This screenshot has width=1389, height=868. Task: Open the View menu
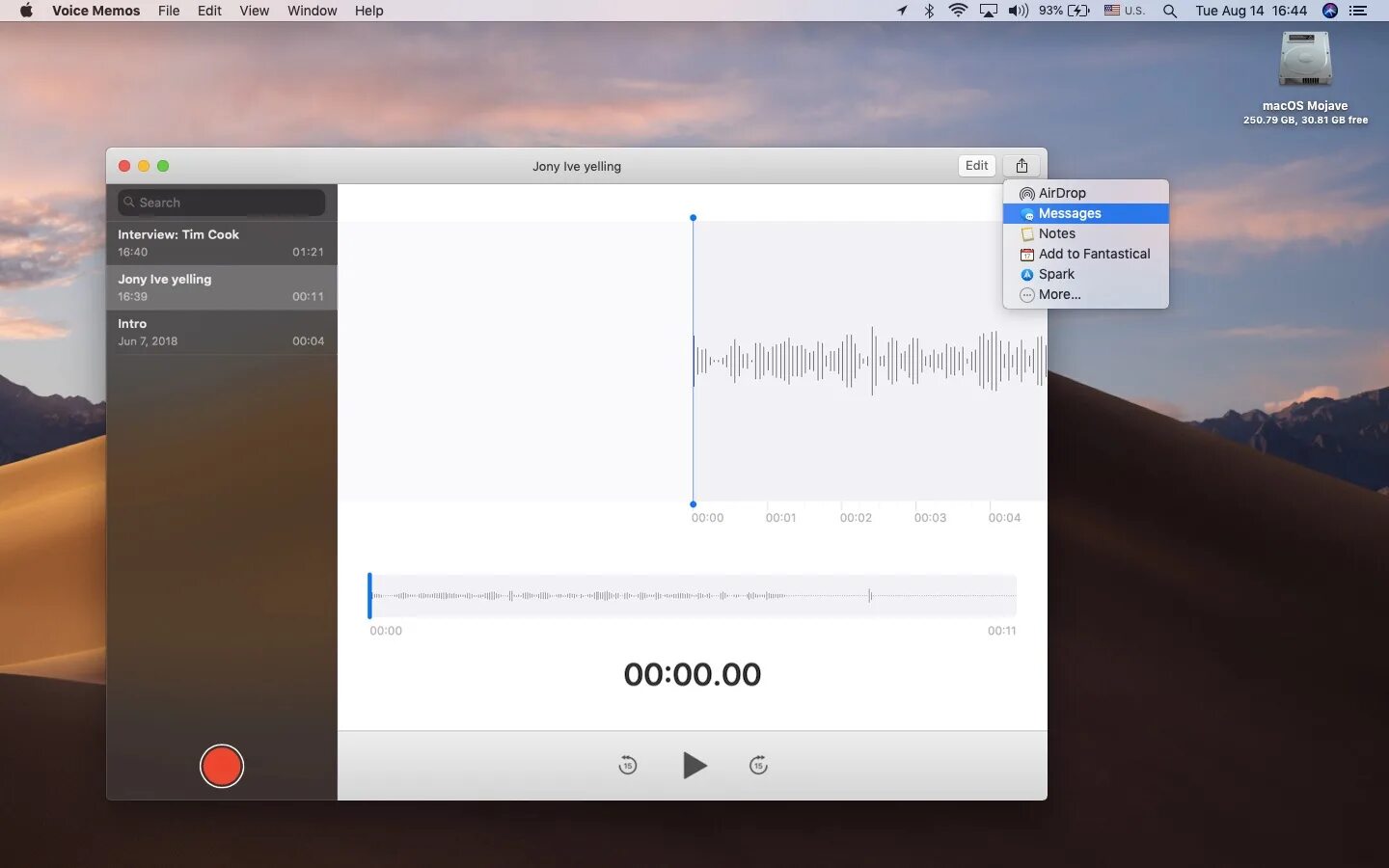pyautogui.click(x=254, y=11)
